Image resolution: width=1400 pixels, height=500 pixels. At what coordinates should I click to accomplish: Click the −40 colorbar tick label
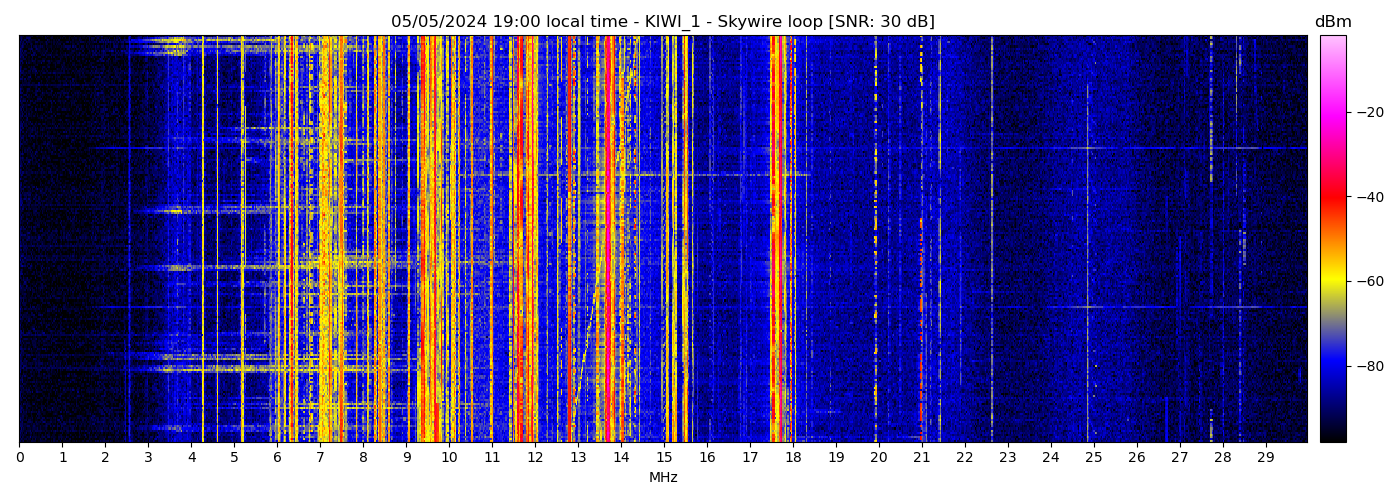[1366, 197]
